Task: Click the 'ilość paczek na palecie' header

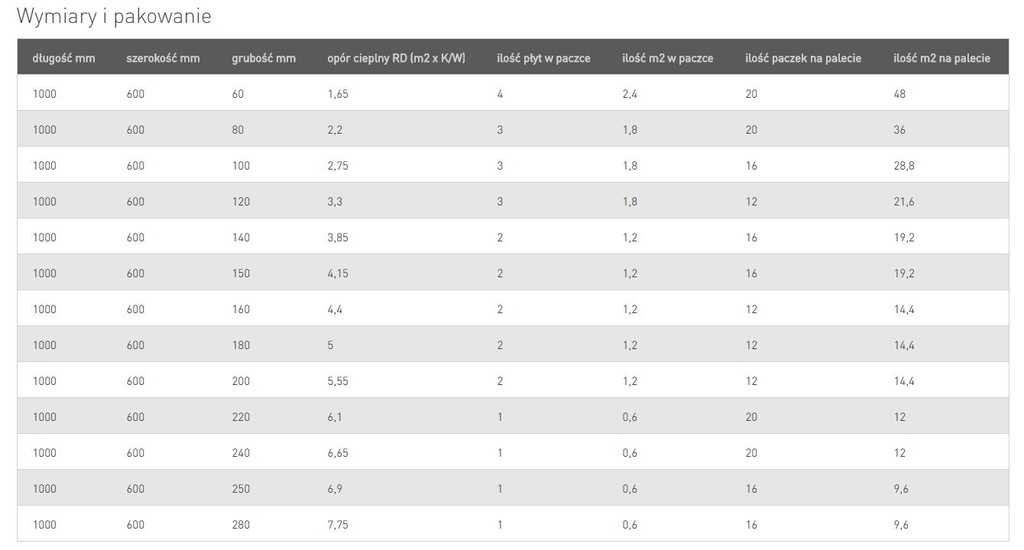Action: 803,58
